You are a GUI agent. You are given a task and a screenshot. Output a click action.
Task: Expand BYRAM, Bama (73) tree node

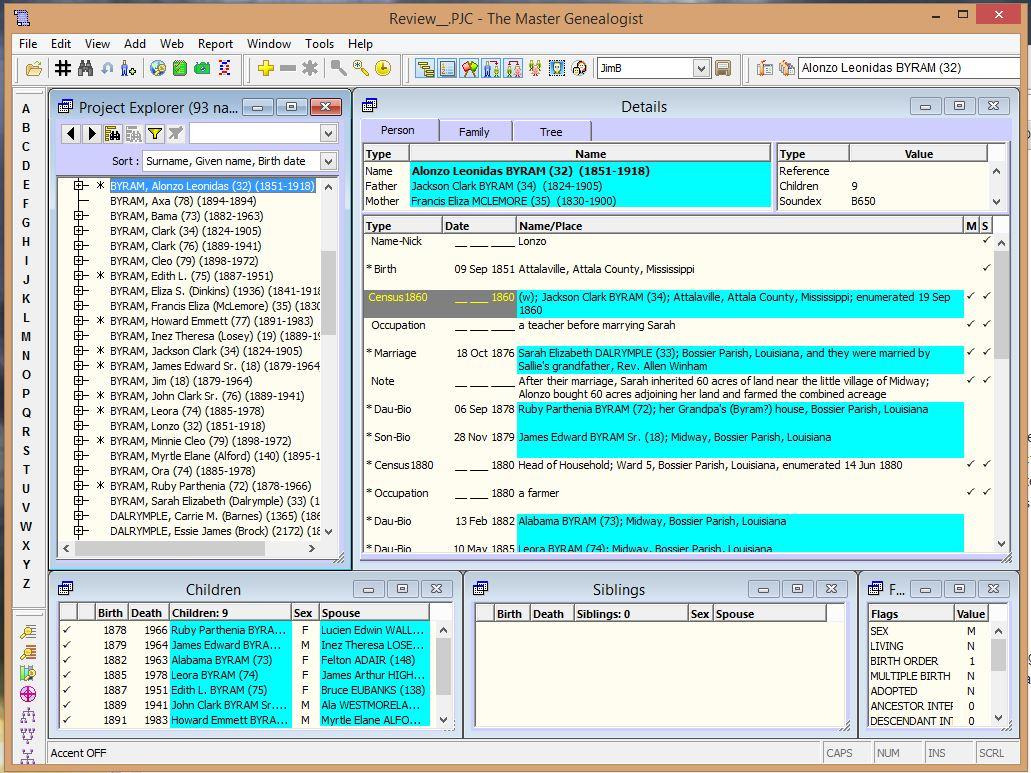point(79,216)
